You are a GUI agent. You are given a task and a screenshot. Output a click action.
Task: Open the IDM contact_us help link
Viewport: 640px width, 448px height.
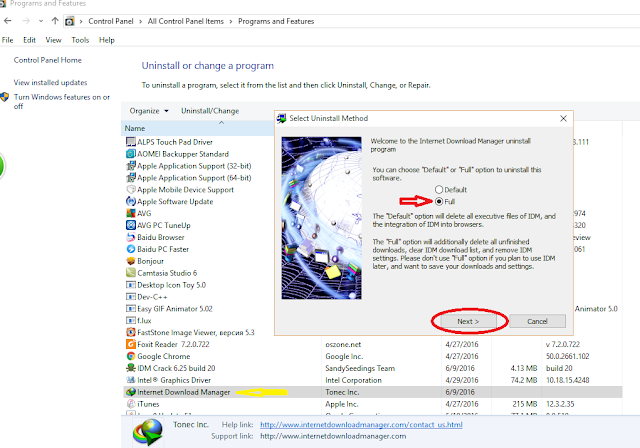click(361, 425)
